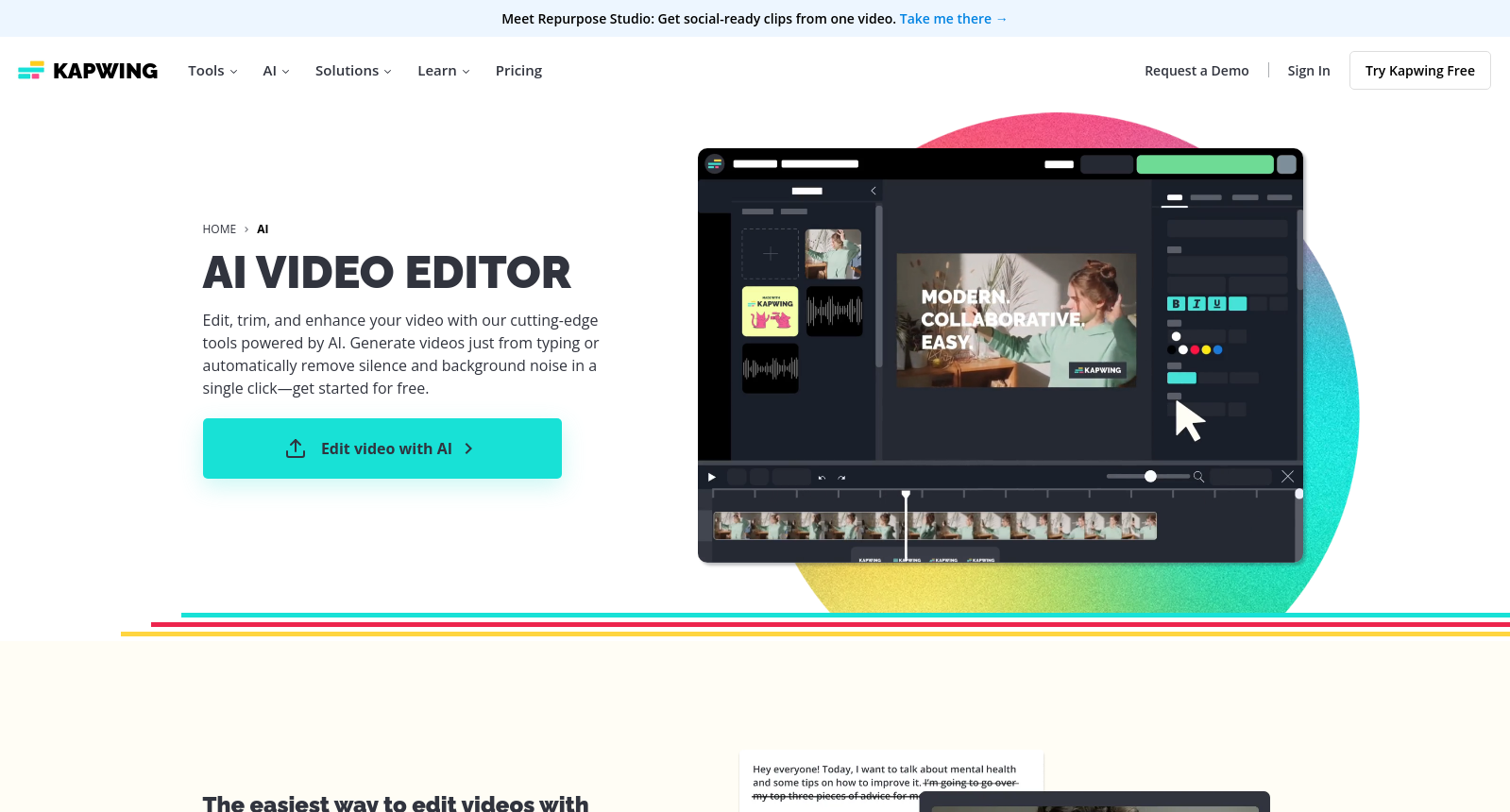Expand the Solutions dropdown
The width and height of the screenshot is (1510, 812).
(x=353, y=71)
